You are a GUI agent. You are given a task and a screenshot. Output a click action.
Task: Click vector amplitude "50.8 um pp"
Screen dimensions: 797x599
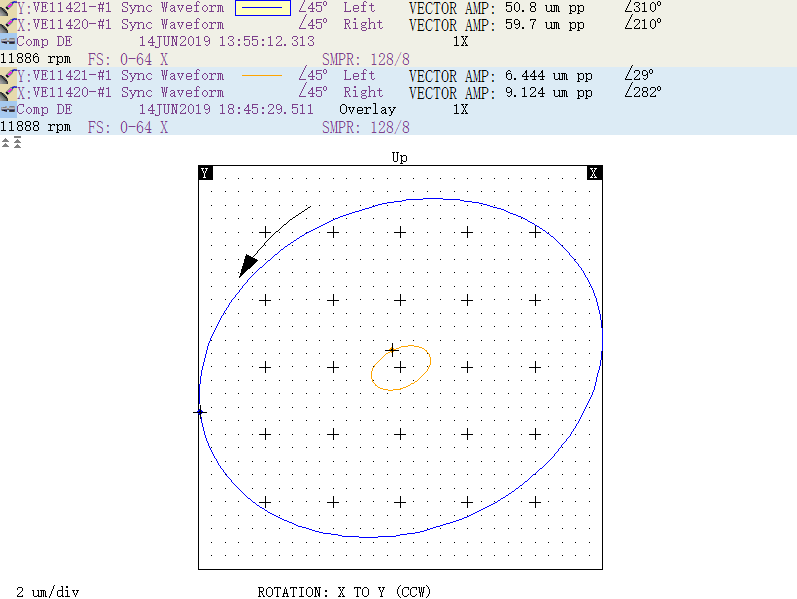(x=545, y=8)
